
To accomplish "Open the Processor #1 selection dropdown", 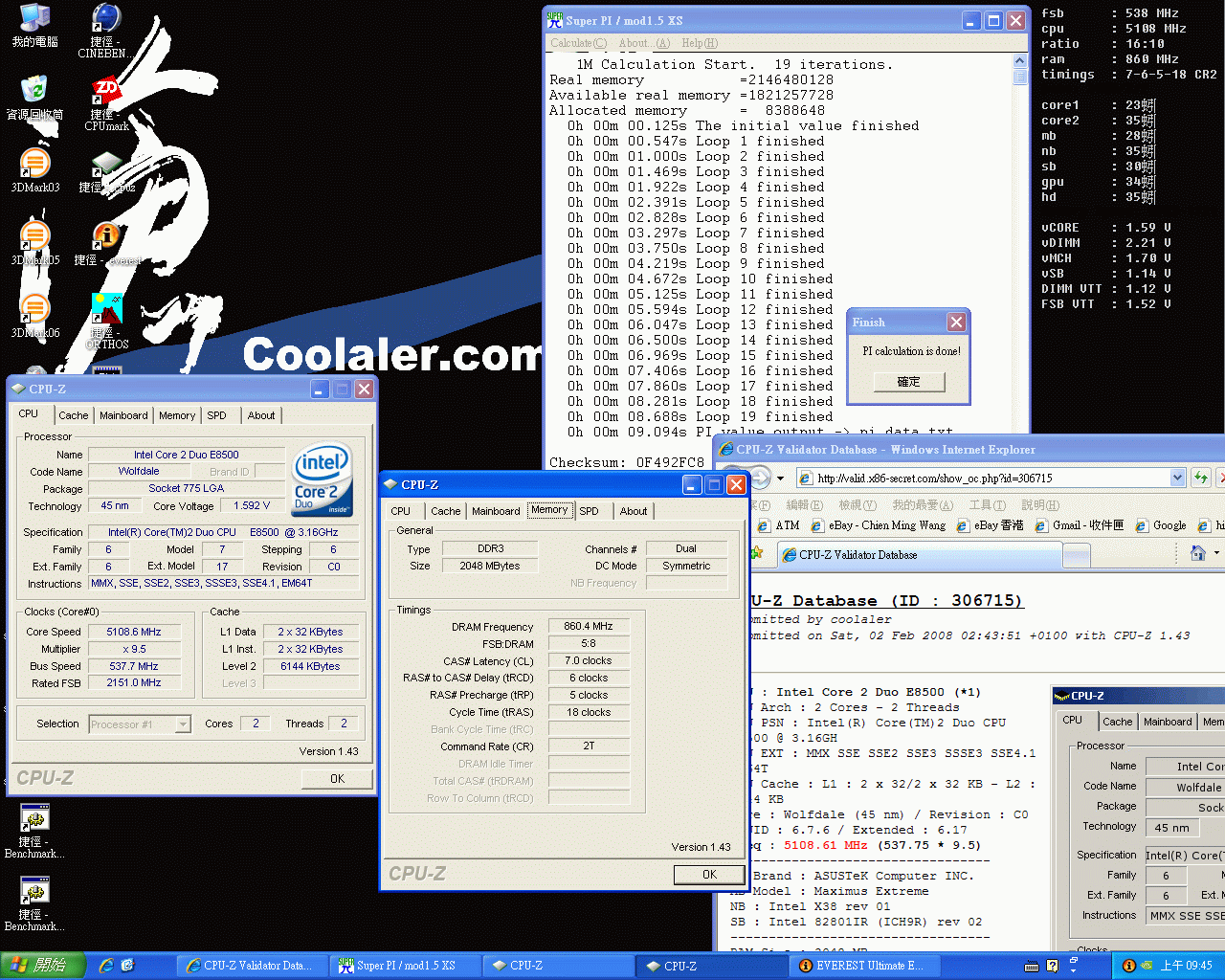I will point(183,724).
